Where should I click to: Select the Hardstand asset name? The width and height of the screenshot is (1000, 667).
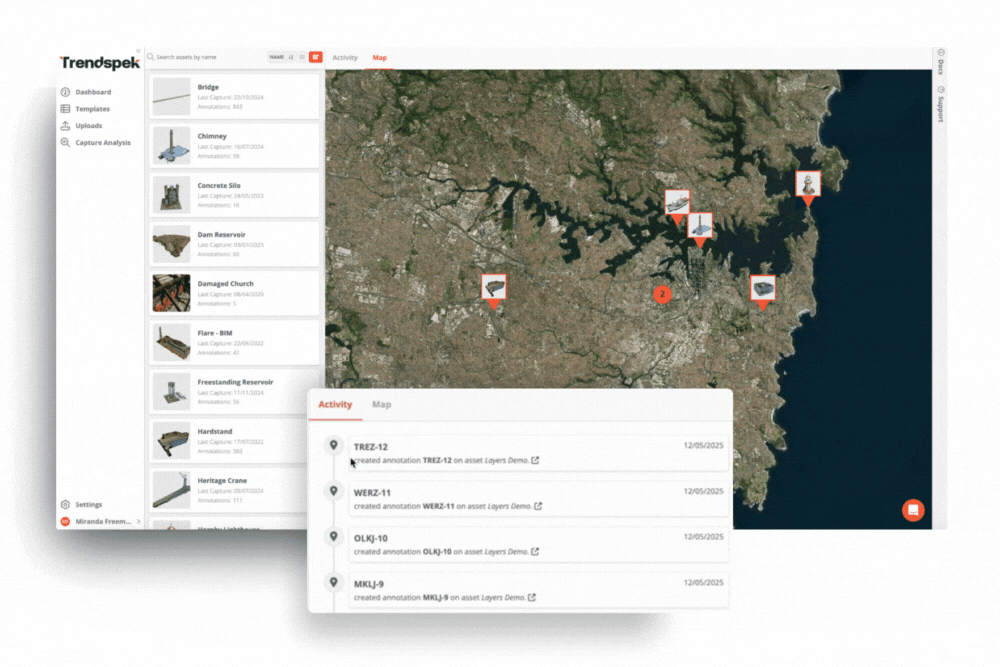coord(215,432)
